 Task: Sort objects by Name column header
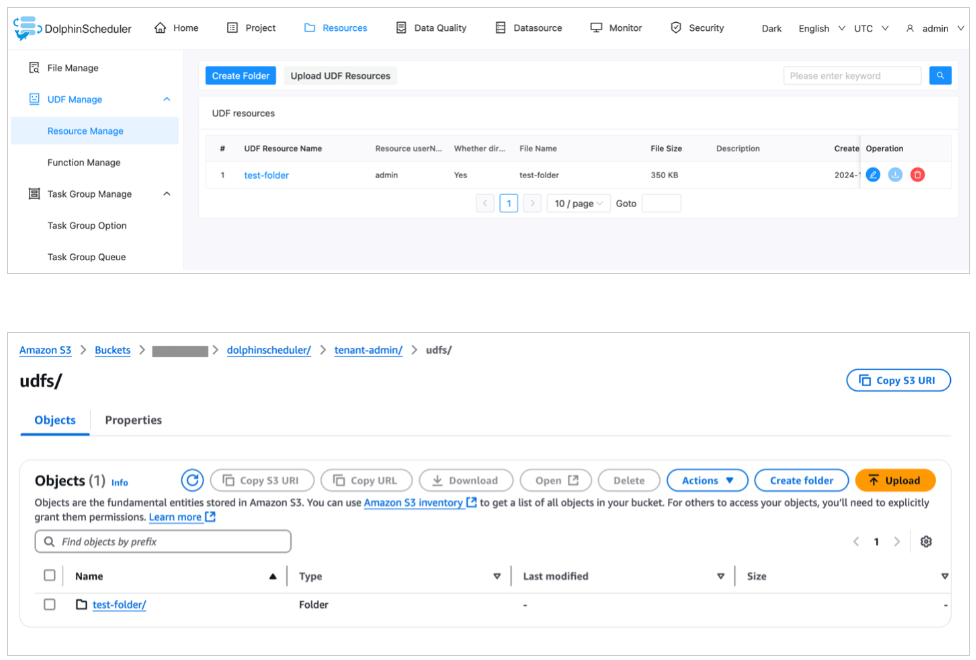point(89,576)
